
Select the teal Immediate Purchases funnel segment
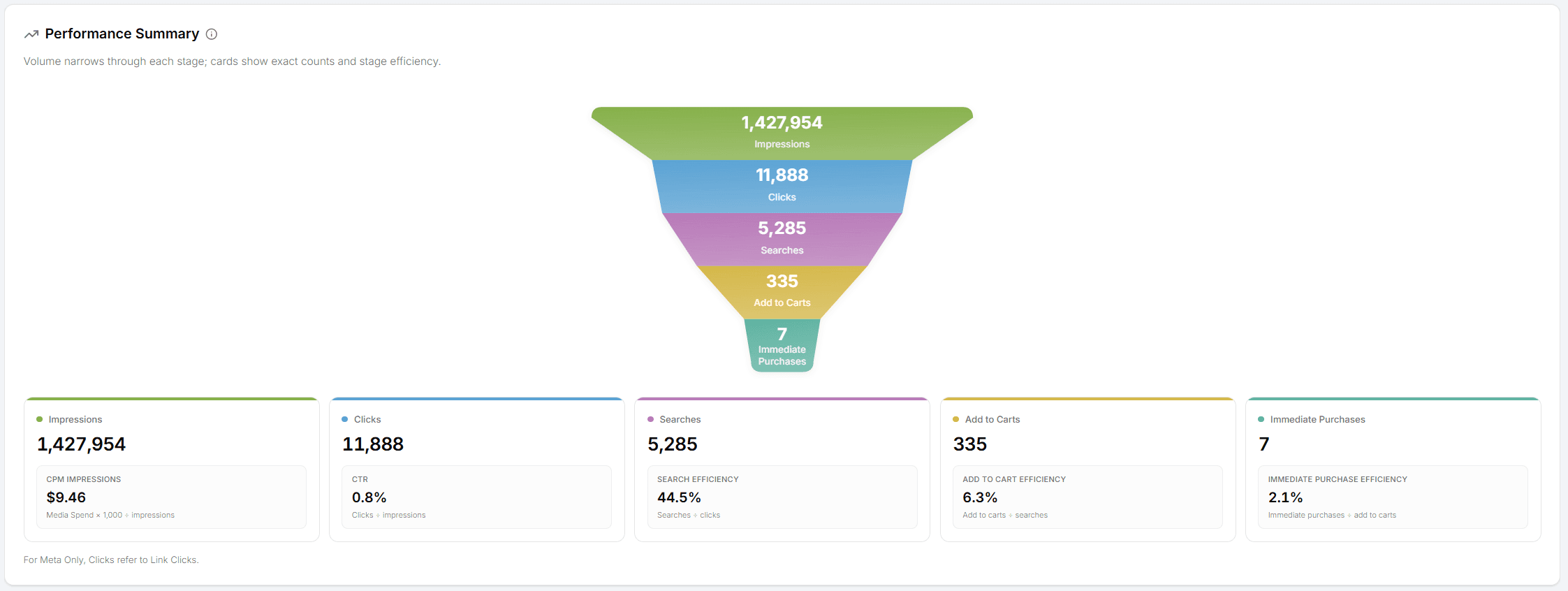pyautogui.click(x=782, y=346)
